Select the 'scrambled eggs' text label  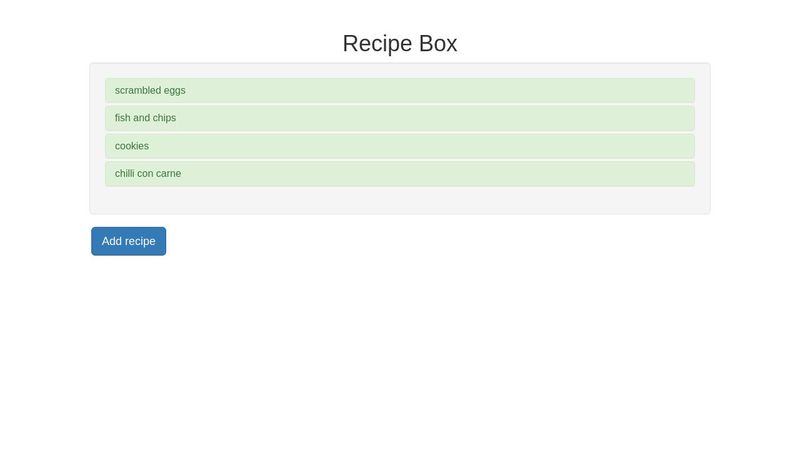150,90
